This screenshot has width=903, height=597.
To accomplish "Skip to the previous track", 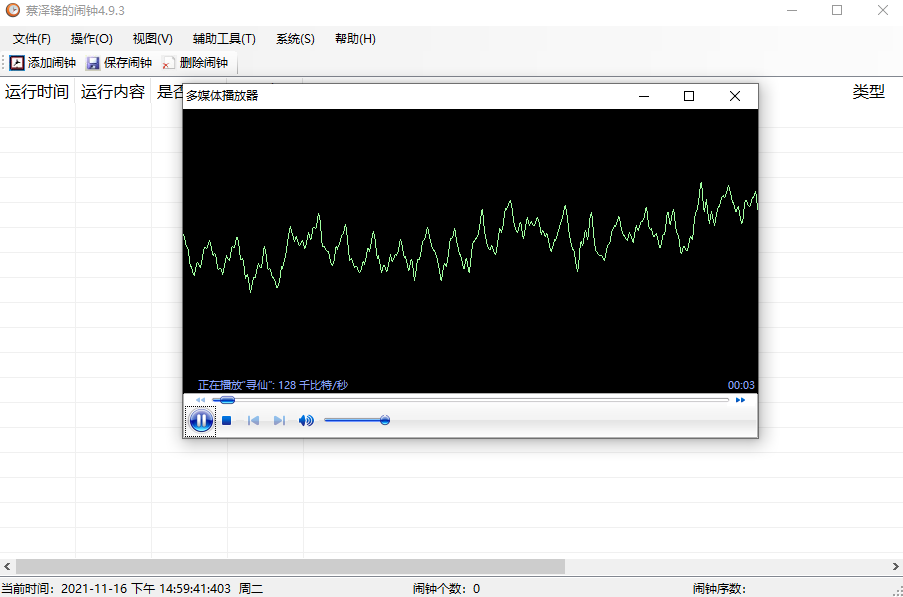I will click(253, 421).
